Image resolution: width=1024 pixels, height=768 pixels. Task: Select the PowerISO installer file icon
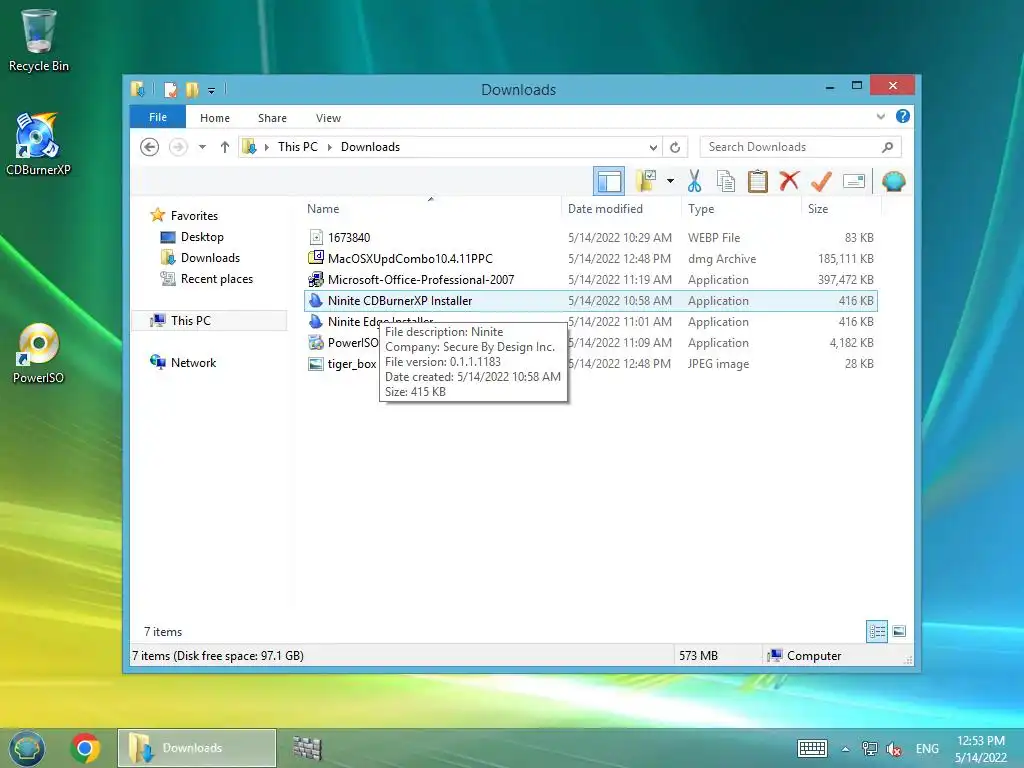click(x=316, y=342)
